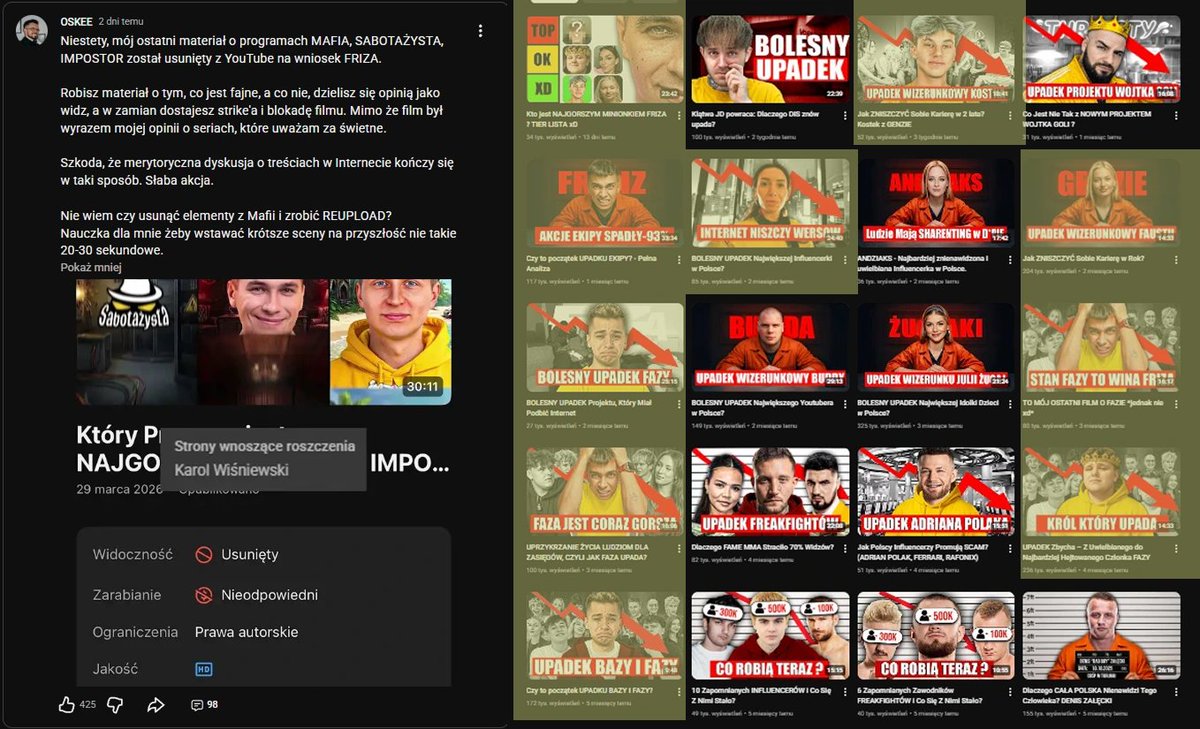This screenshot has height=729, width=1200.
Task: Open the 'BOLESNY UPADEK' JD video thumbnail
Action: 771,59
